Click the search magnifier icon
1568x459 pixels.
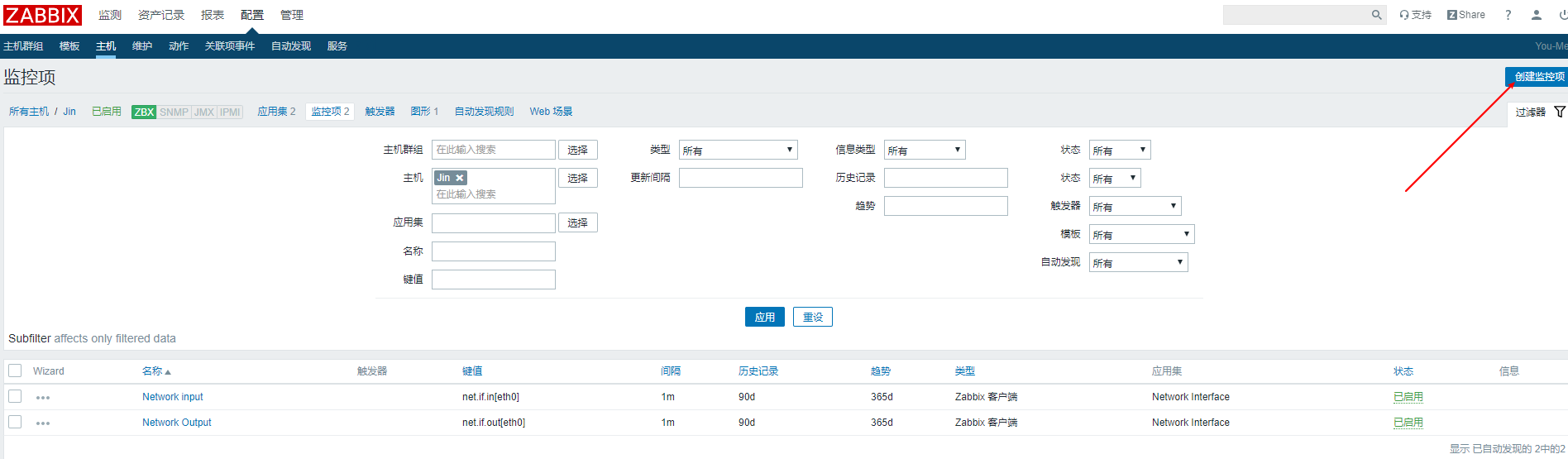[x=1376, y=15]
